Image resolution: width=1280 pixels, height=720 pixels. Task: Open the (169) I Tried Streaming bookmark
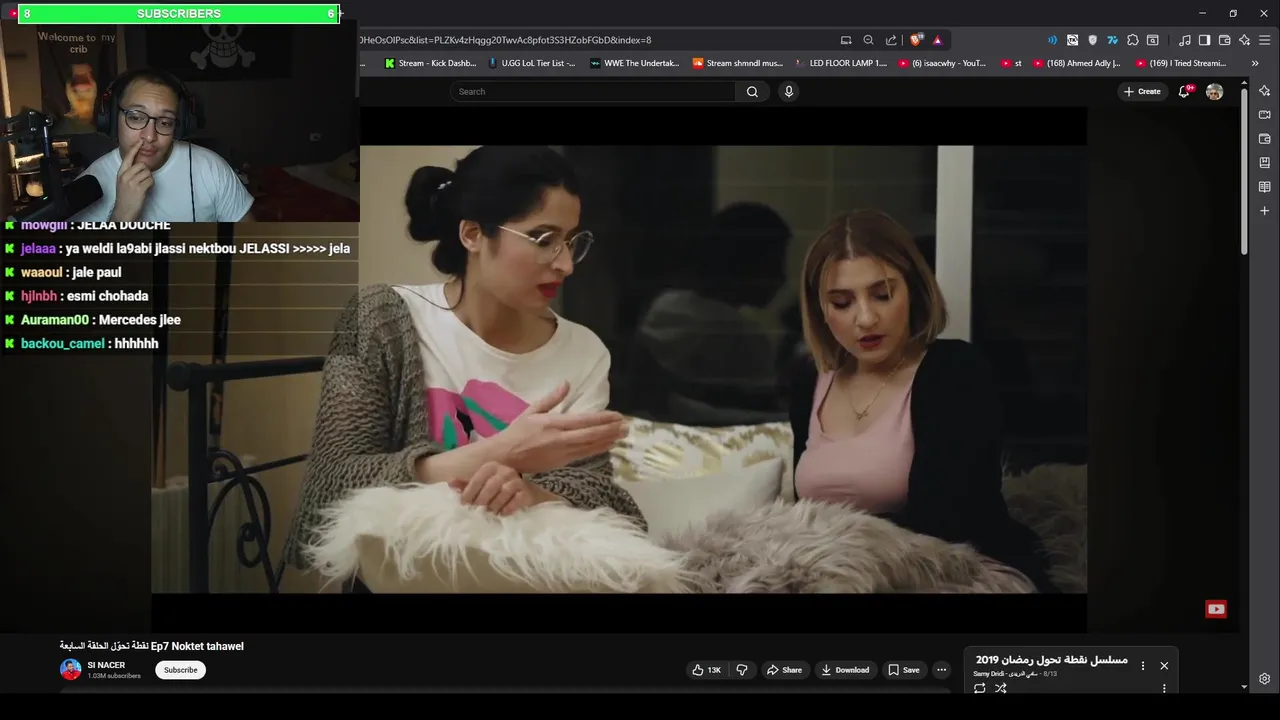[1181, 63]
